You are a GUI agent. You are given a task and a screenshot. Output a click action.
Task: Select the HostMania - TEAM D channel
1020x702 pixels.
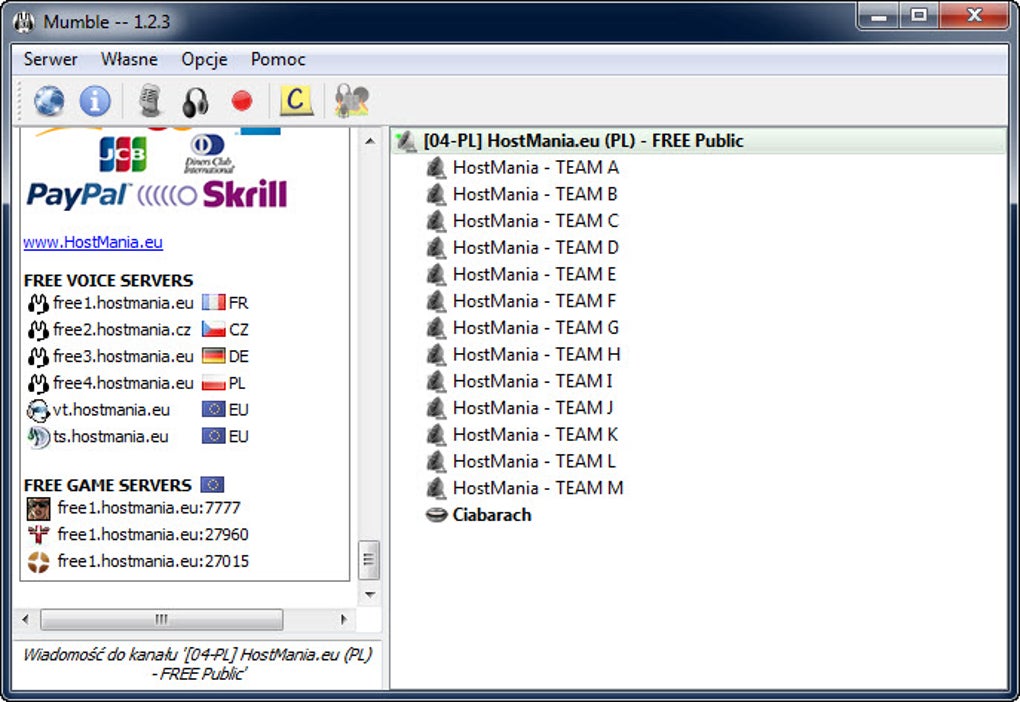535,248
